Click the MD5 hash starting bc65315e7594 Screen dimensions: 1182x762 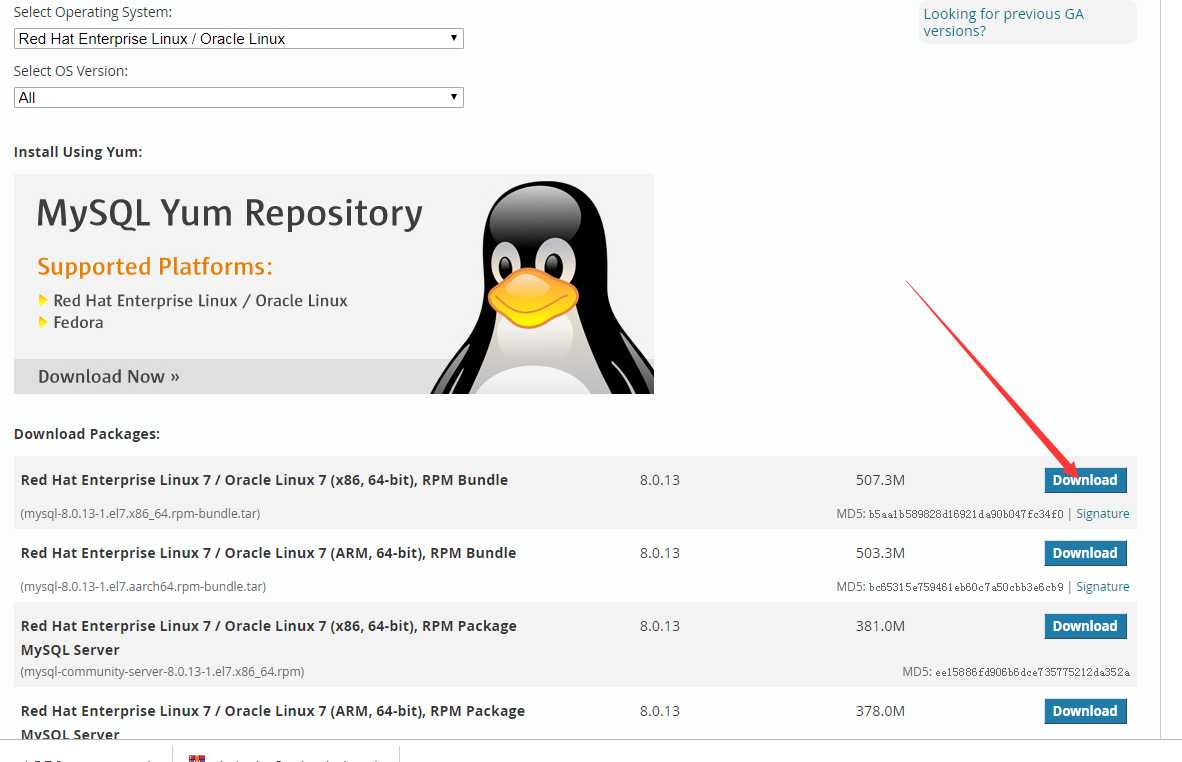point(966,587)
